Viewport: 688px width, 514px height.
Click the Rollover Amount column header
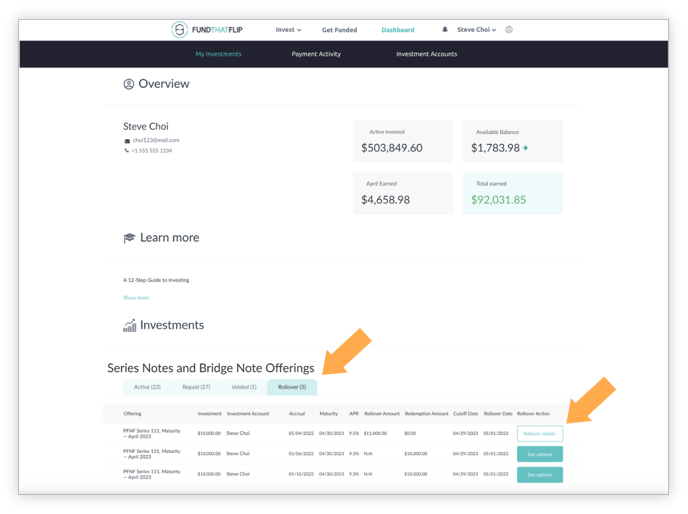[x=382, y=413]
